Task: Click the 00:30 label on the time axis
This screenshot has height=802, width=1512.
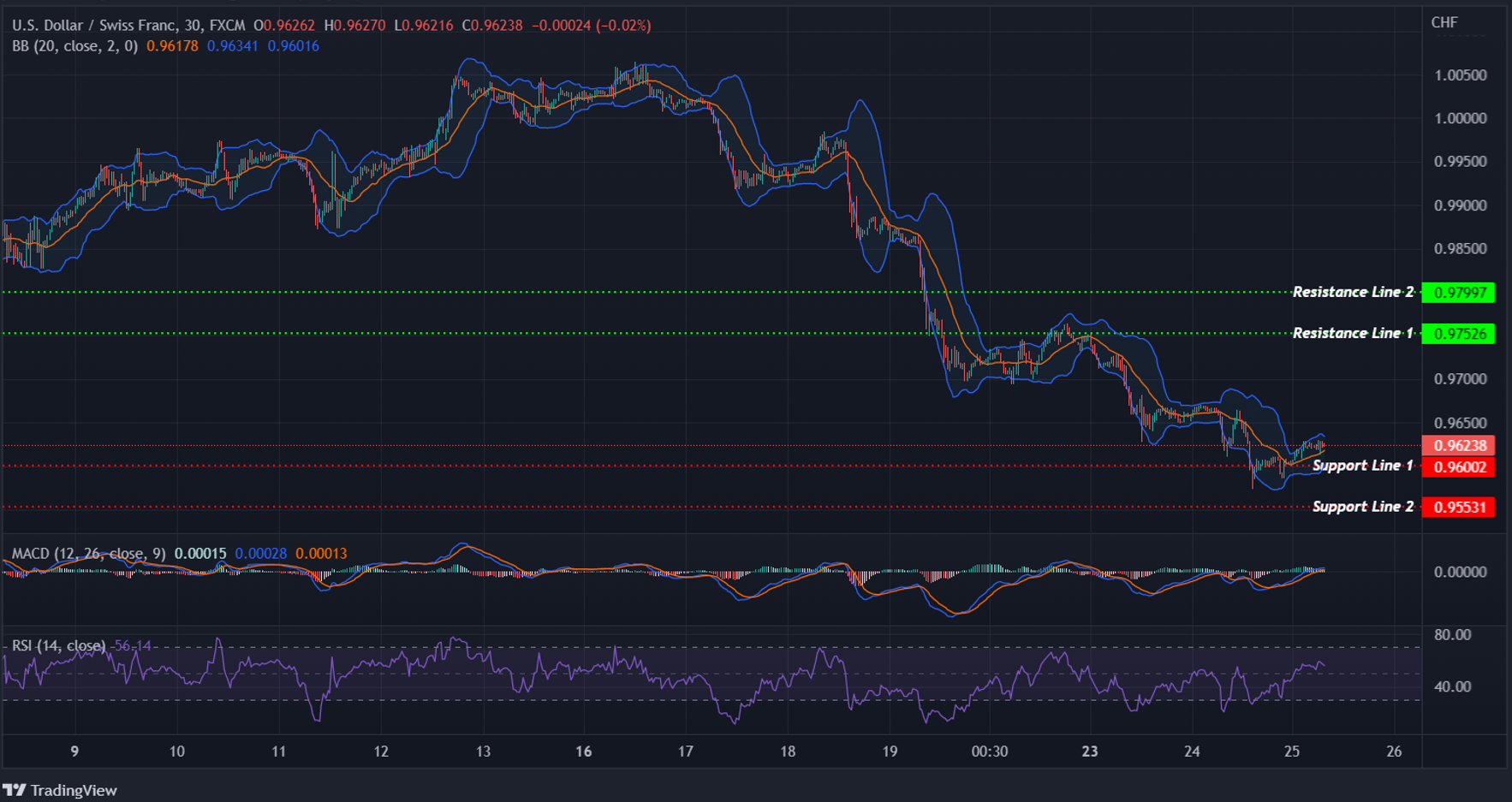Action: point(991,752)
